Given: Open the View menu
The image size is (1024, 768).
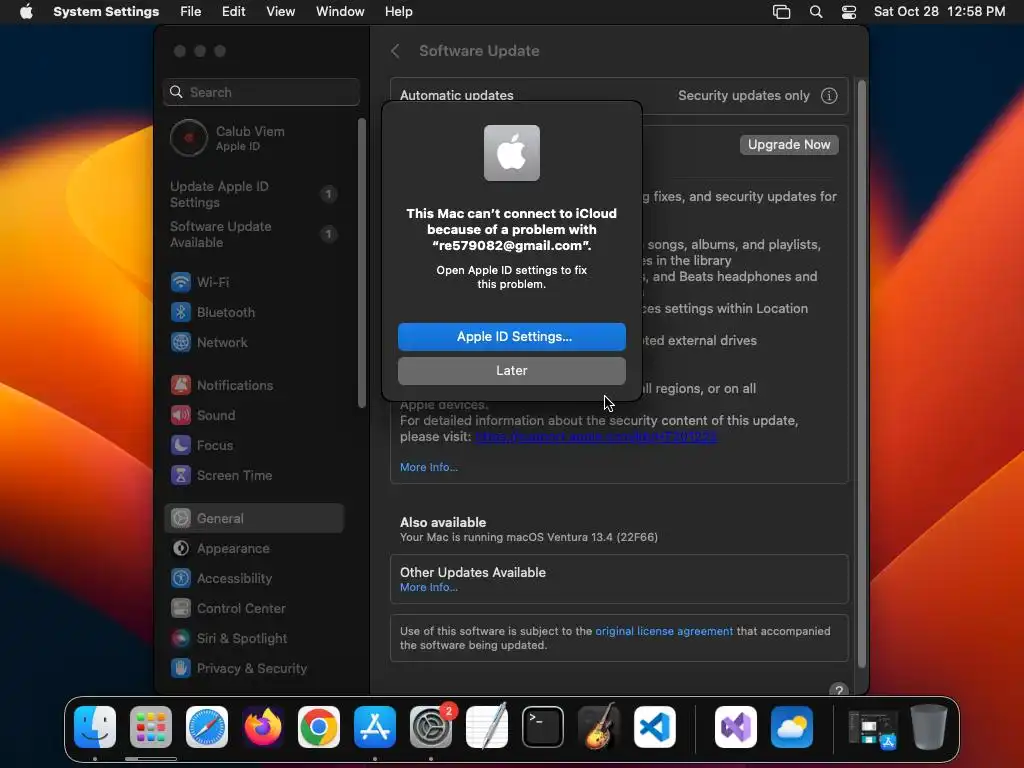Looking at the screenshot, I should click(280, 12).
